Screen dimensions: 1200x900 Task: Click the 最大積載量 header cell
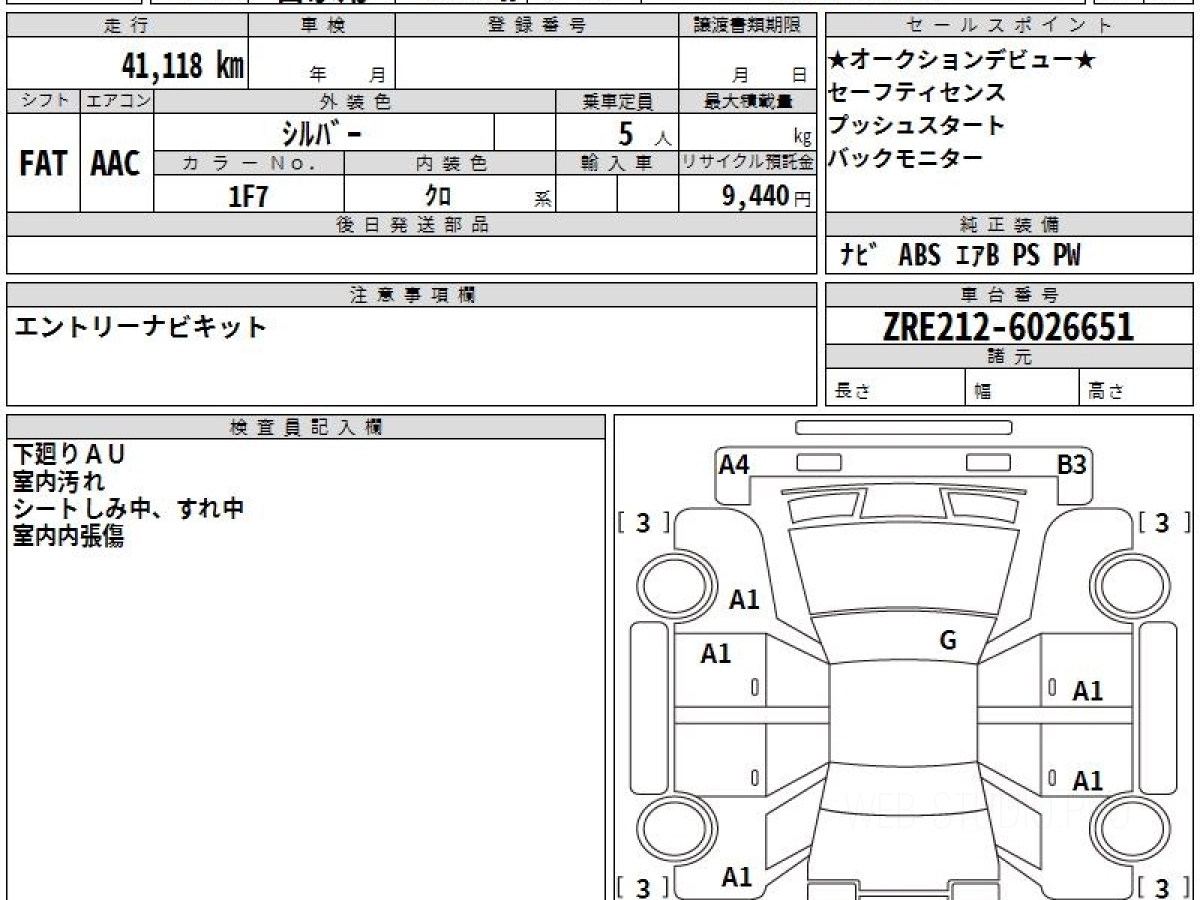pyautogui.click(x=747, y=101)
